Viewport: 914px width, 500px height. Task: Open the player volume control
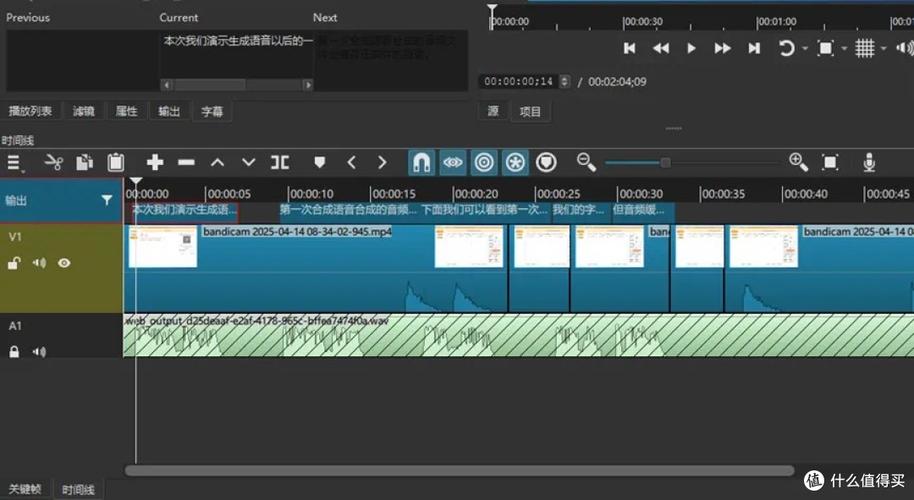click(905, 48)
